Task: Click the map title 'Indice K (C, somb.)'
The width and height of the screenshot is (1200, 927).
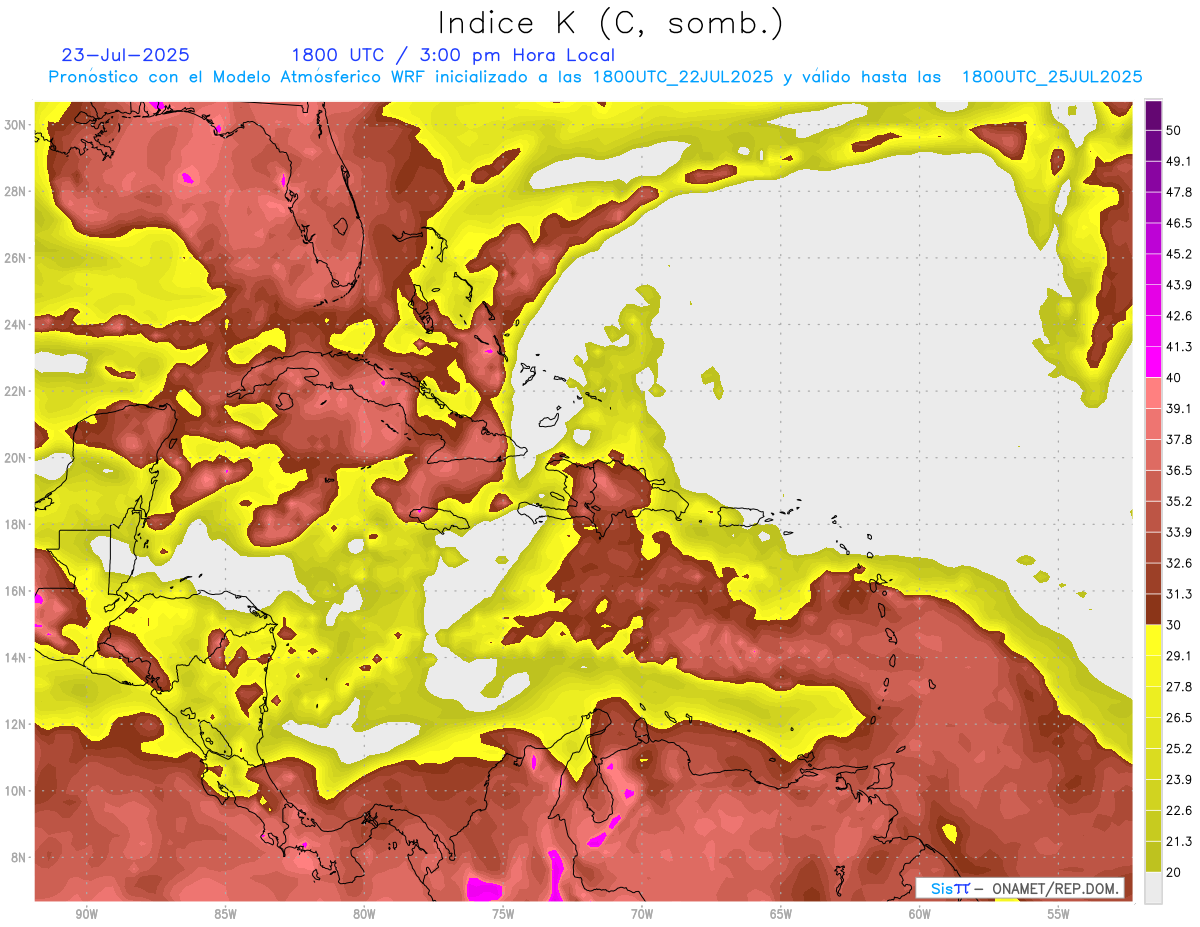Action: 610,23
